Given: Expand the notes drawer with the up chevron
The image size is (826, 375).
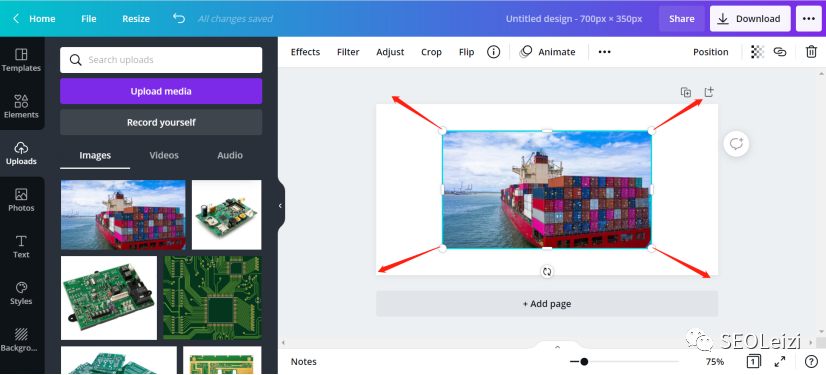Looking at the screenshot, I should coord(557,347).
